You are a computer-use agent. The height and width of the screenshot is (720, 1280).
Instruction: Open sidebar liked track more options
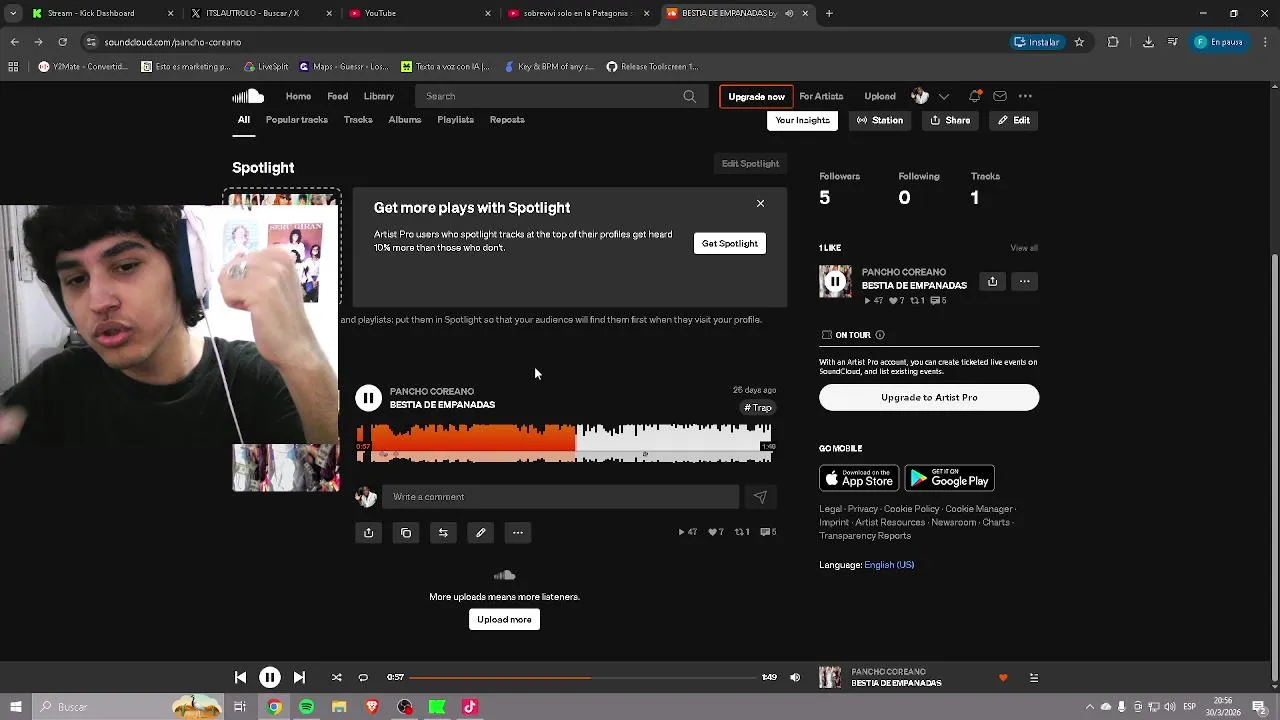tap(1024, 282)
